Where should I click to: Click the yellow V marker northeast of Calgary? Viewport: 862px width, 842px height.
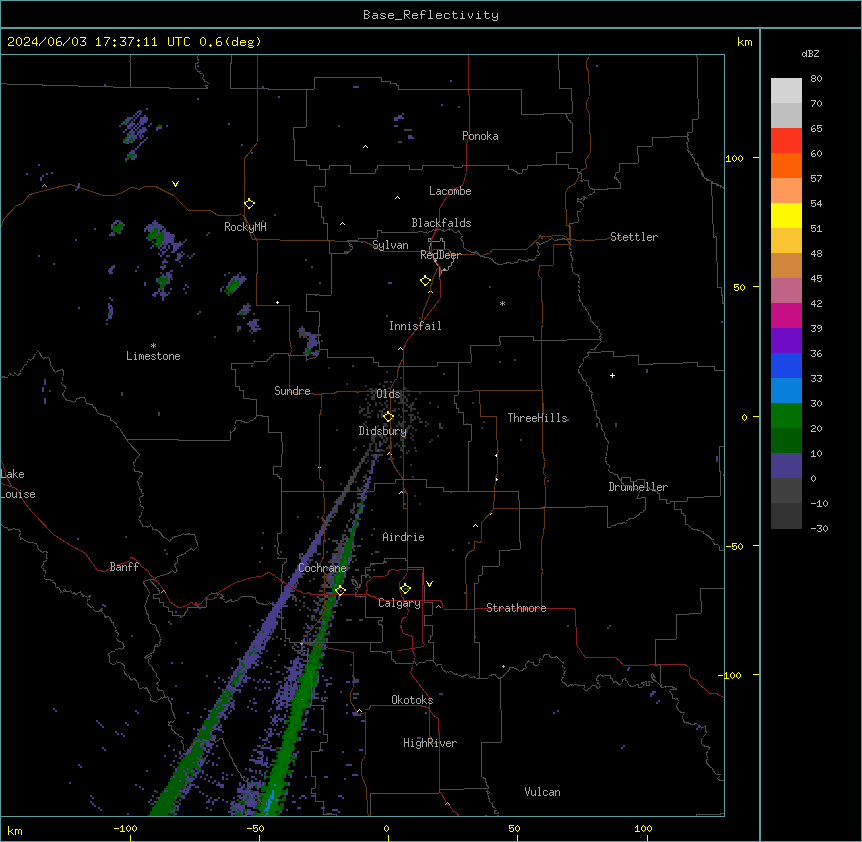pos(429,584)
